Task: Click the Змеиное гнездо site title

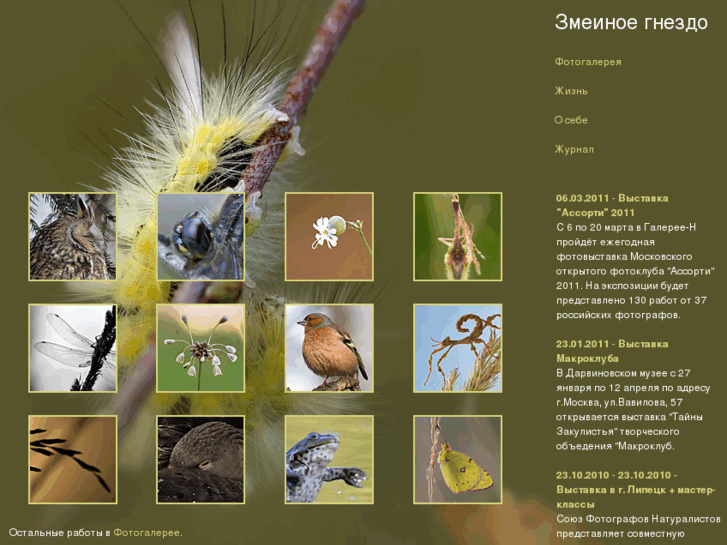Action: [631, 23]
